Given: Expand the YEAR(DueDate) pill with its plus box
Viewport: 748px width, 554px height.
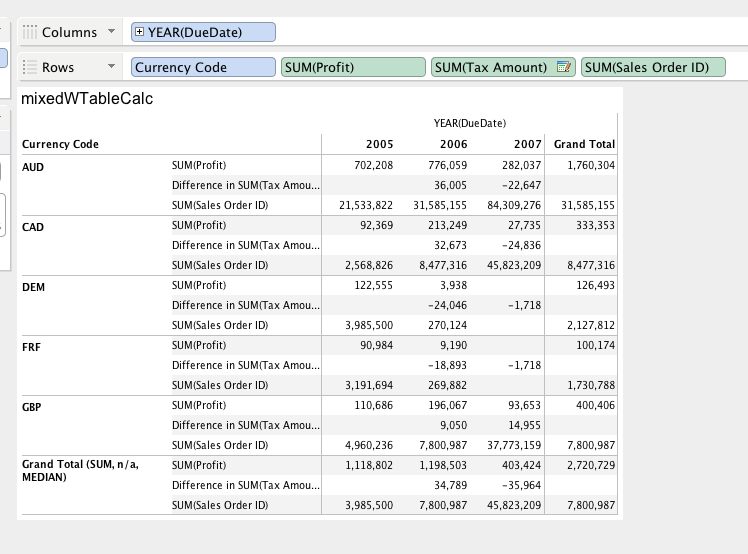Looking at the screenshot, I should pos(140,33).
